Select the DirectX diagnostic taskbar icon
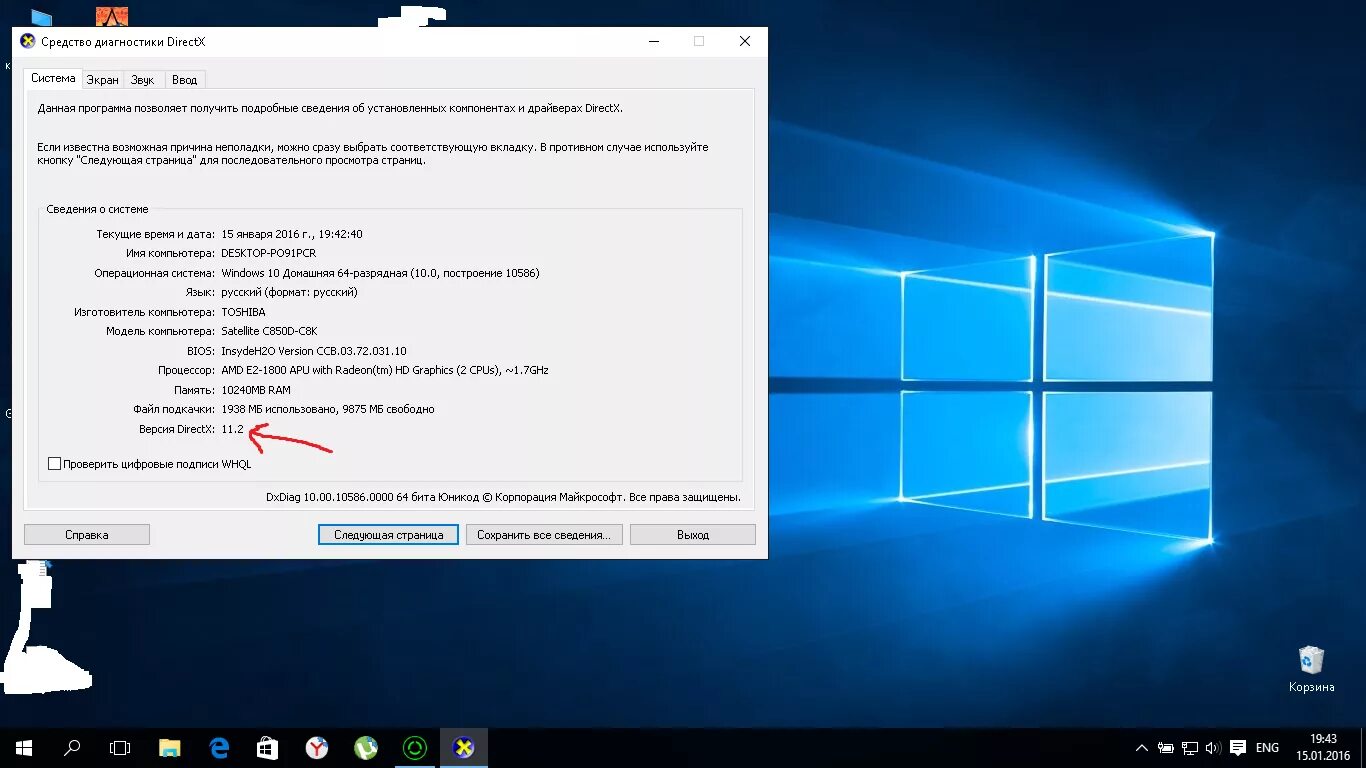The height and width of the screenshot is (768, 1366). [463, 747]
